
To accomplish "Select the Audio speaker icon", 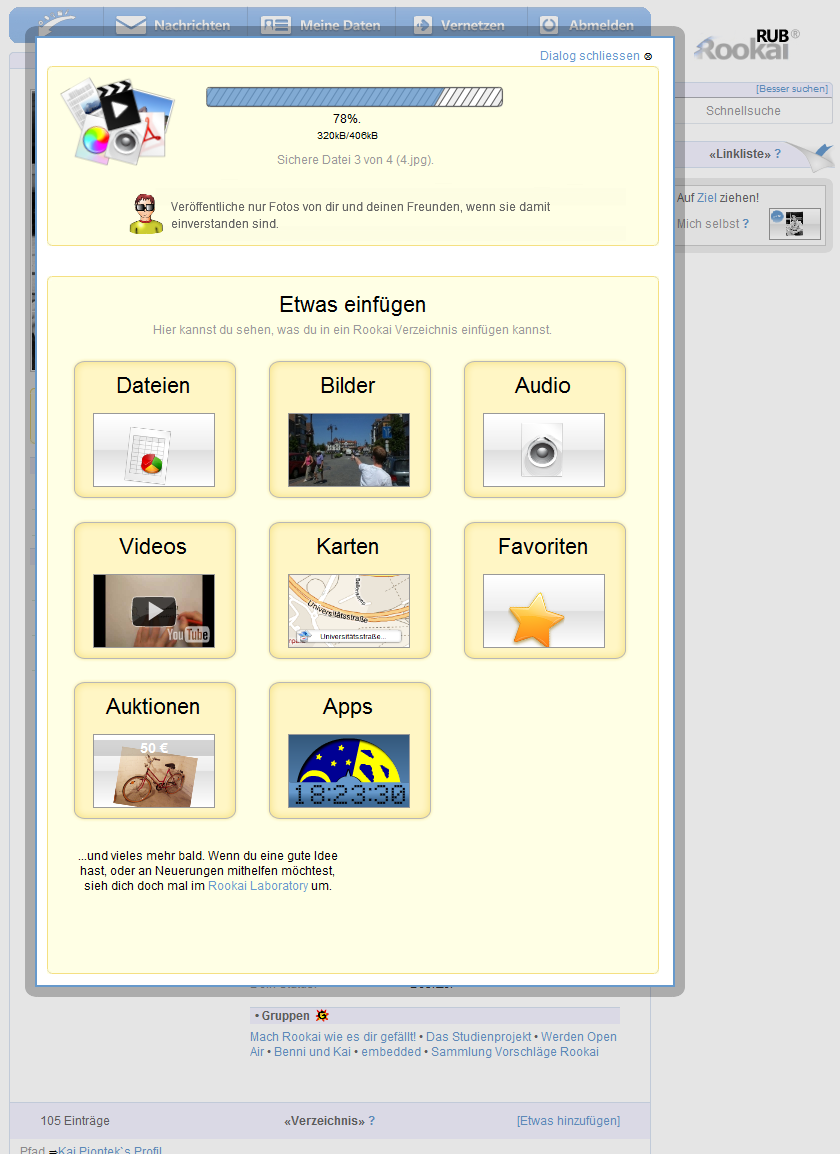I will 544,450.
